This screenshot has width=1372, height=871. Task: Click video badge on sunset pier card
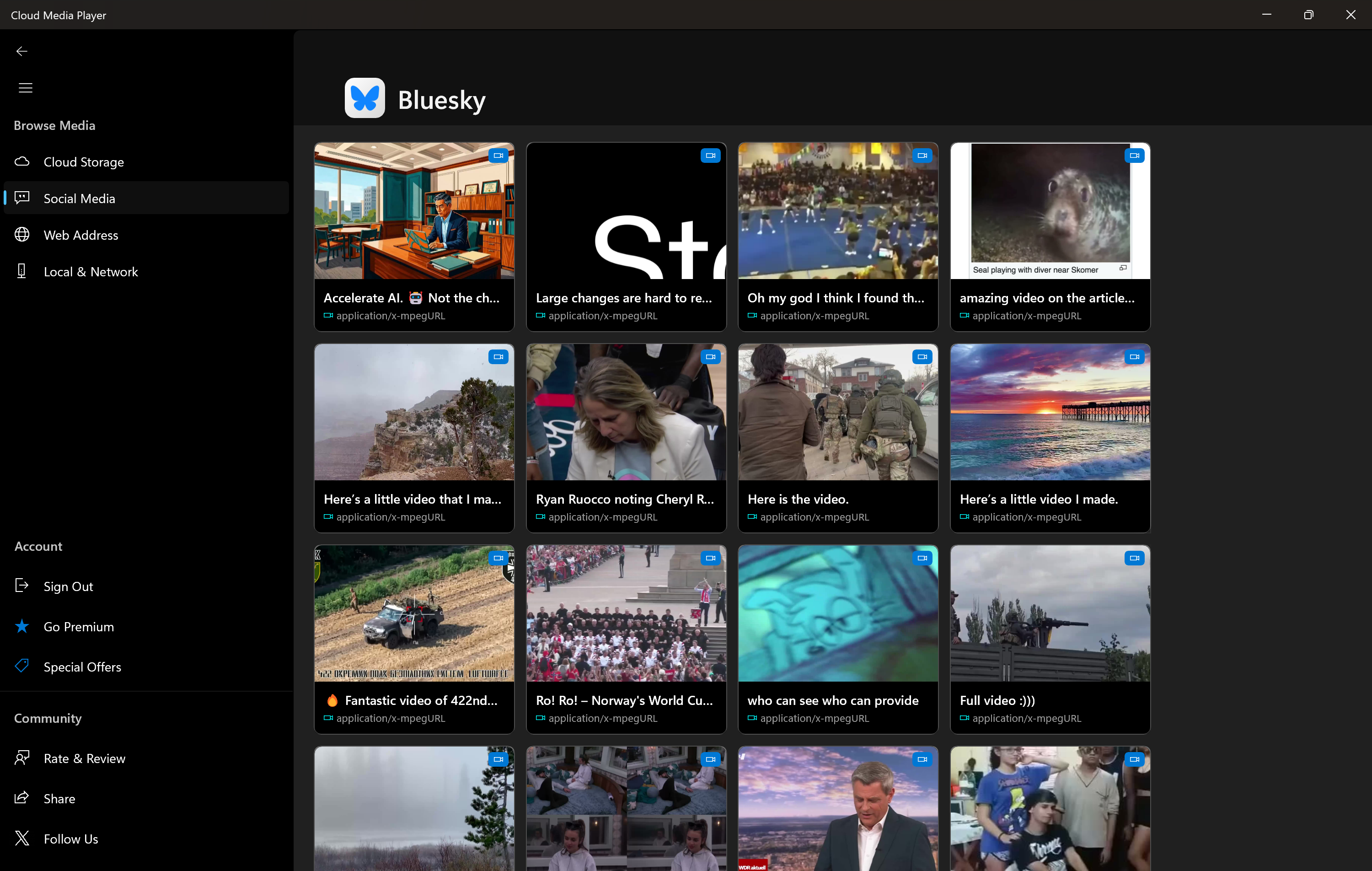[x=1134, y=357]
